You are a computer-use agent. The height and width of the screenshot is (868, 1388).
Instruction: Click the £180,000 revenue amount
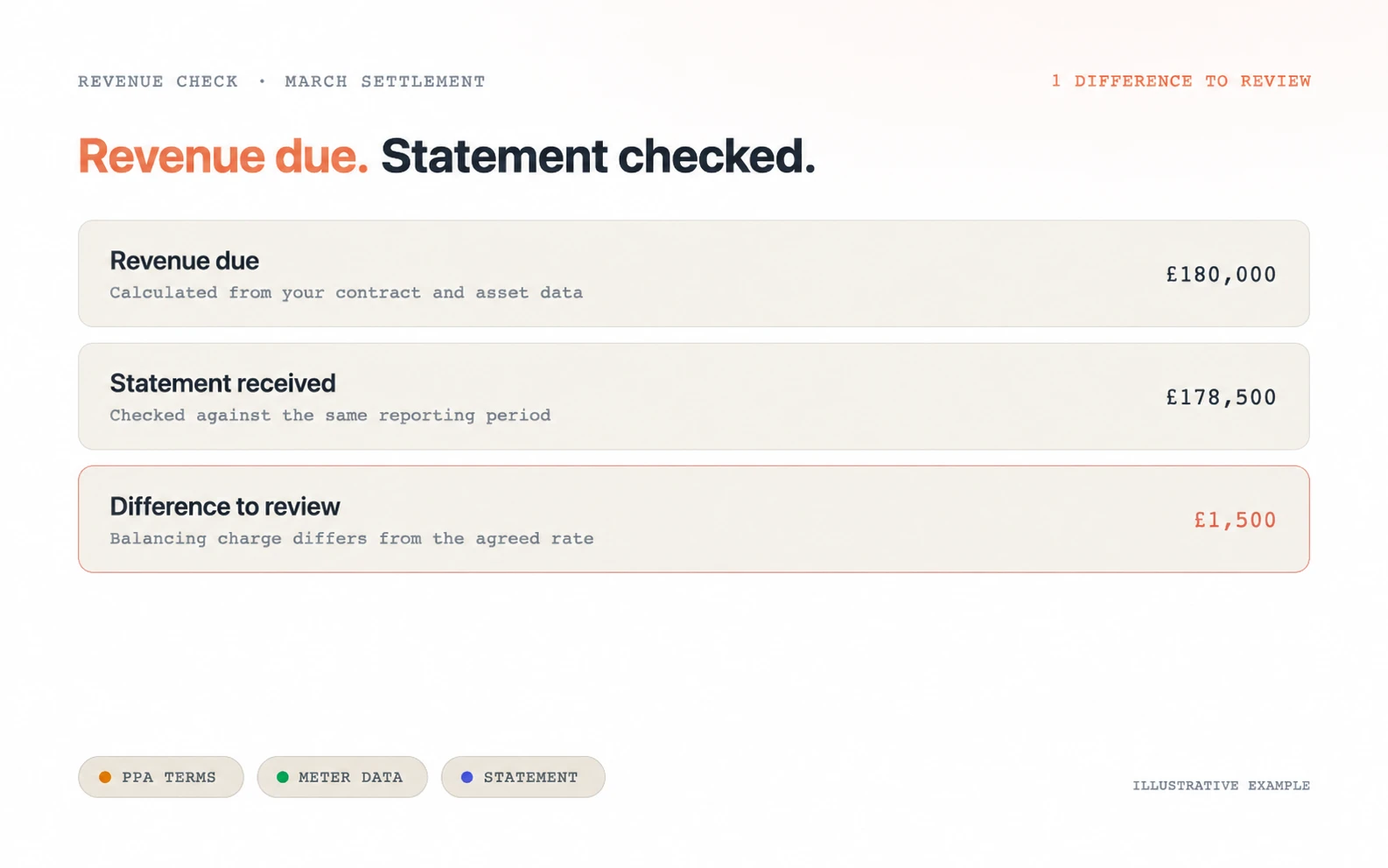pyautogui.click(x=1221, y=275)
